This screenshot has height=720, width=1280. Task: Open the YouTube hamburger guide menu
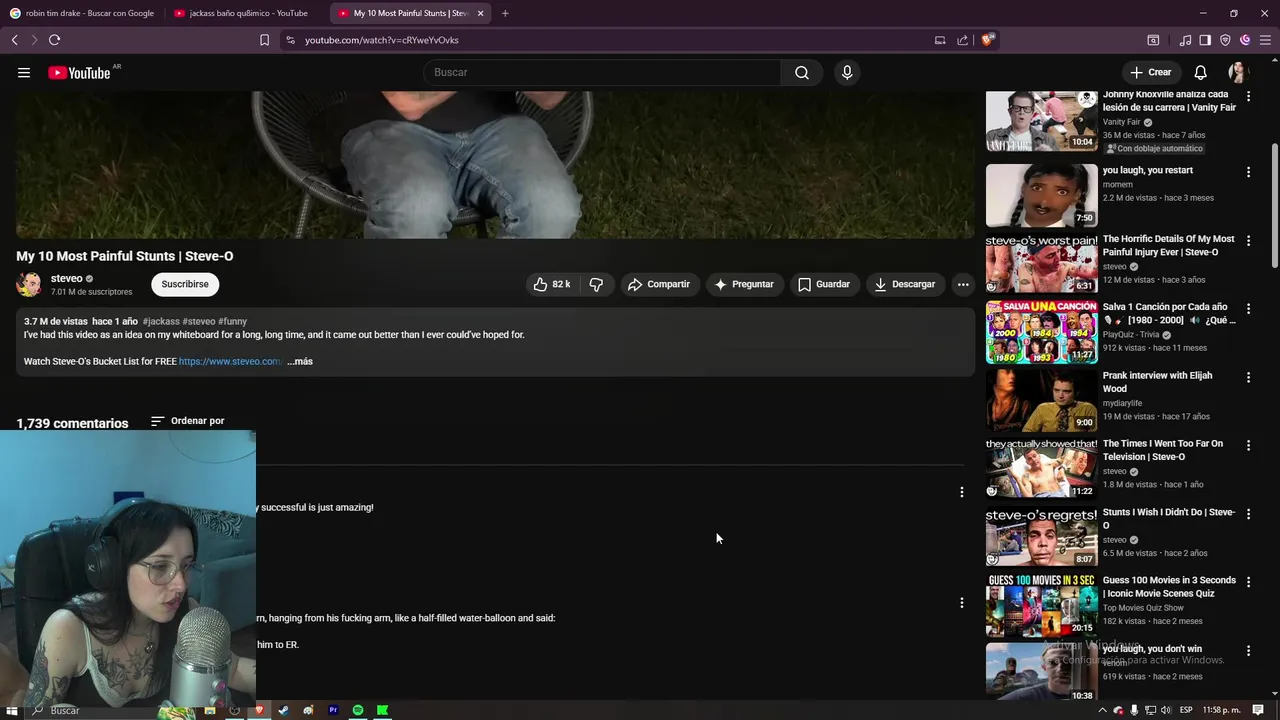click(x=24, y=72)
